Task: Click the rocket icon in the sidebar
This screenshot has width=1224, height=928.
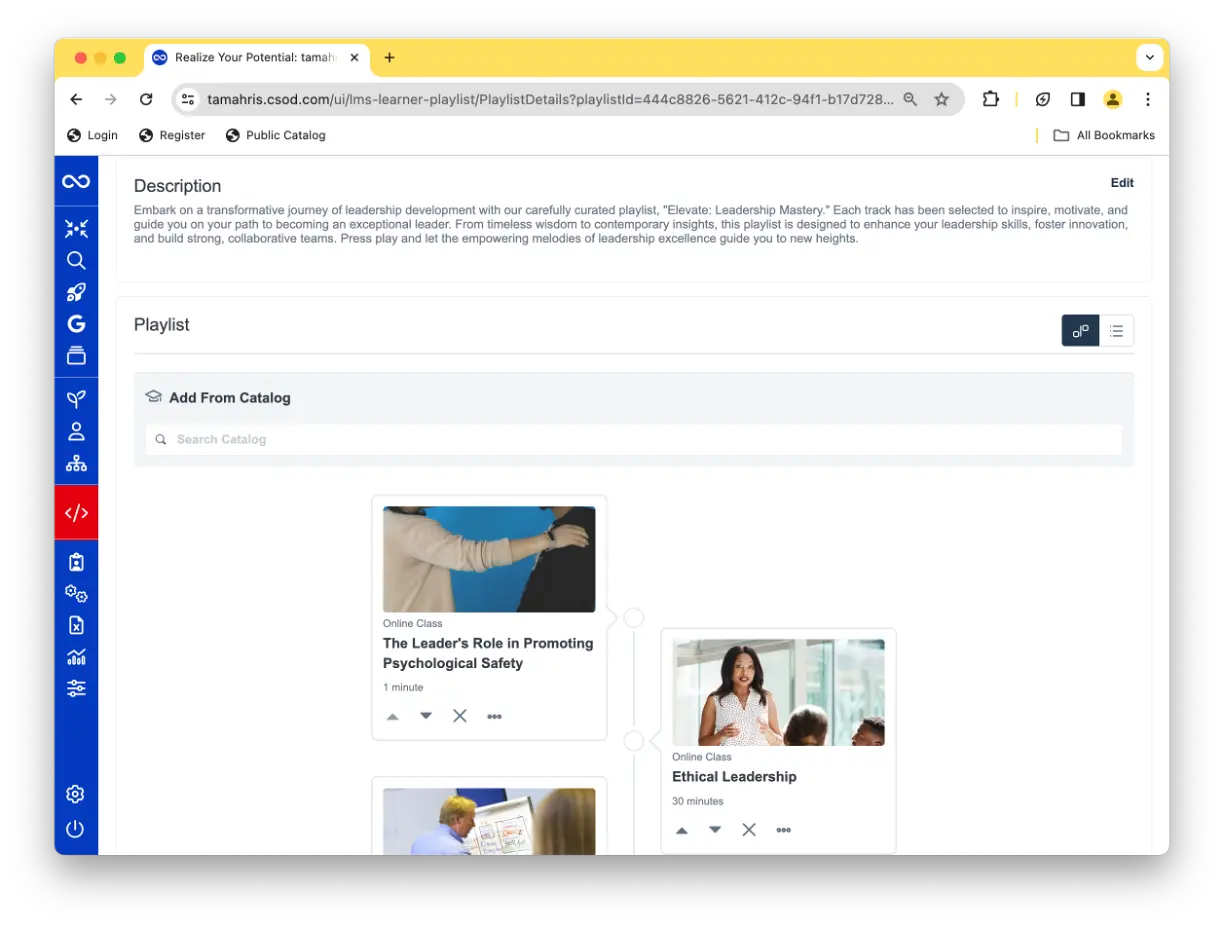Action: [x=76, y=292]
